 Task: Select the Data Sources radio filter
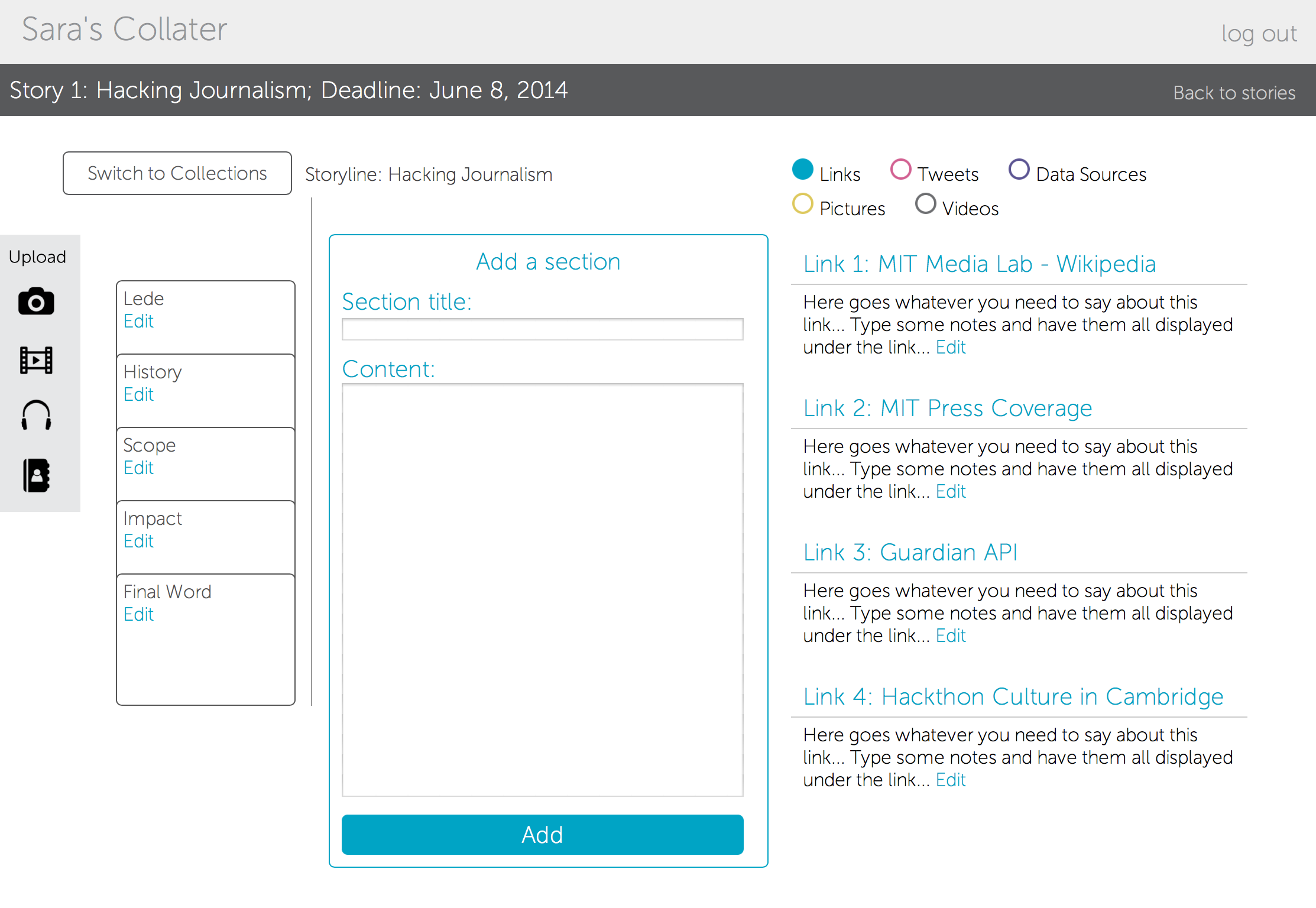click(x=1019, y=170)
